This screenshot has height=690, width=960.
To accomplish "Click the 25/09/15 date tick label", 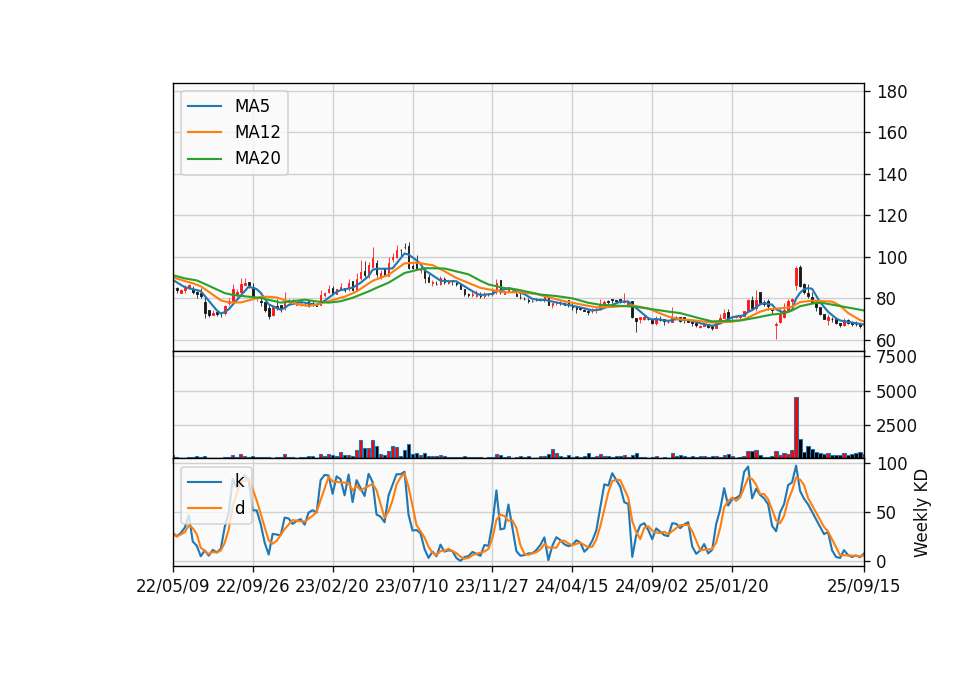I will click(x=864, y=586).
